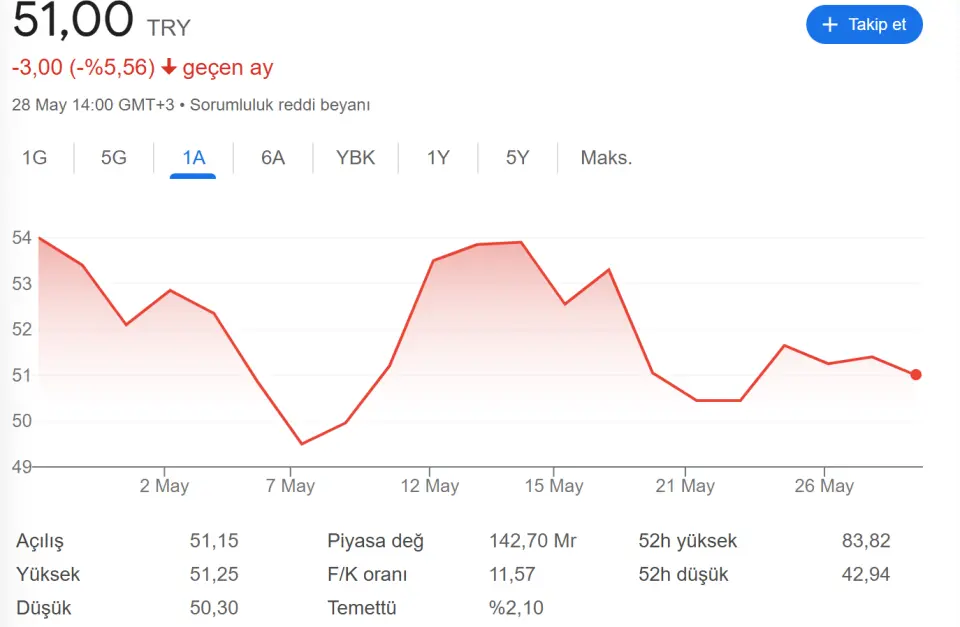Switch to the 5G range tab
Viewport: 960px width, 627px height.
coord(114,158)
